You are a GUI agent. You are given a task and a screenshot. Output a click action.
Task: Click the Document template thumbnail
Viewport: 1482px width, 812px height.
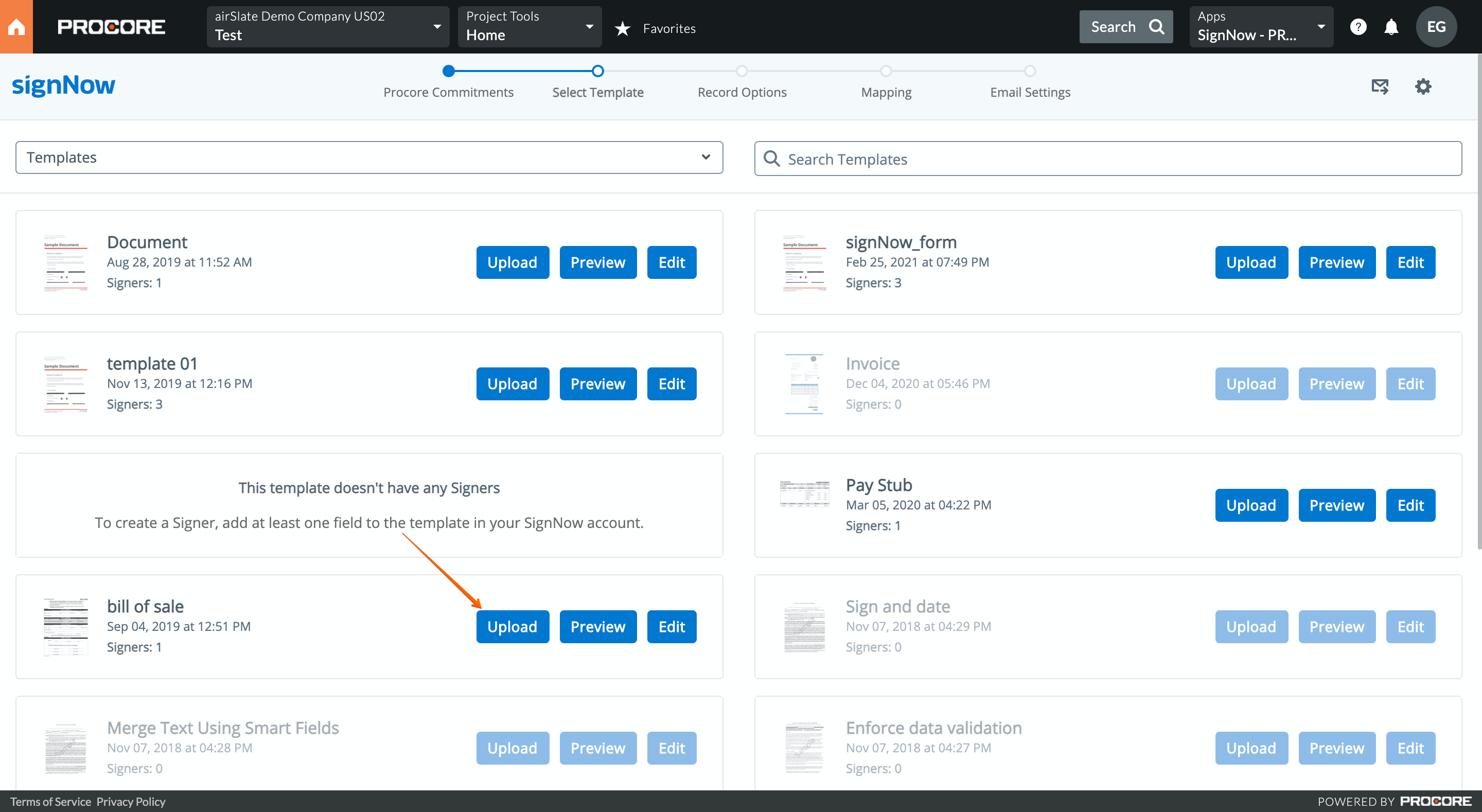click(x=65, y=263)
